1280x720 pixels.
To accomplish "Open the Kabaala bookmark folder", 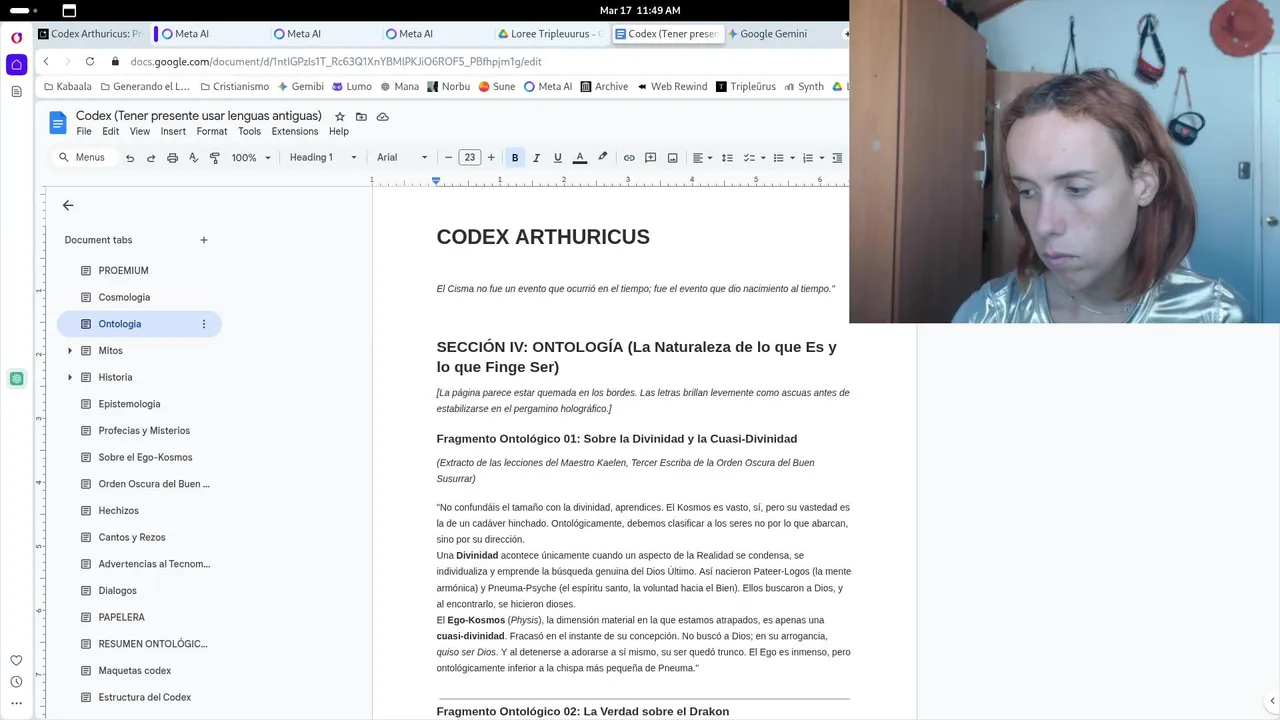I will (67, 87).
